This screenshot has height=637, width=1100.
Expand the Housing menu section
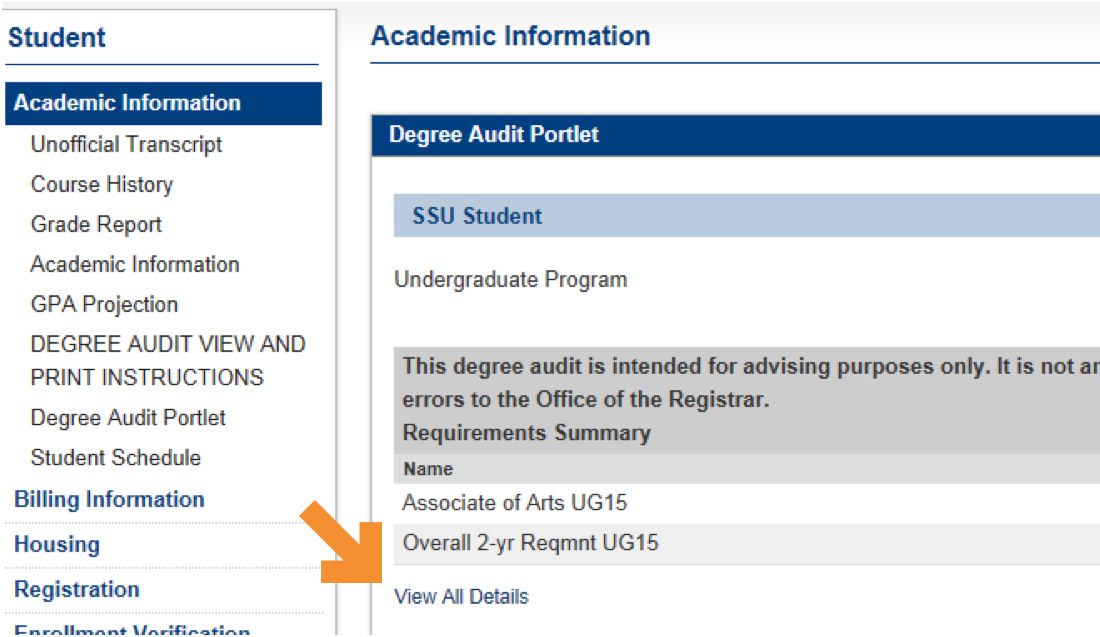tap(57, 544)
